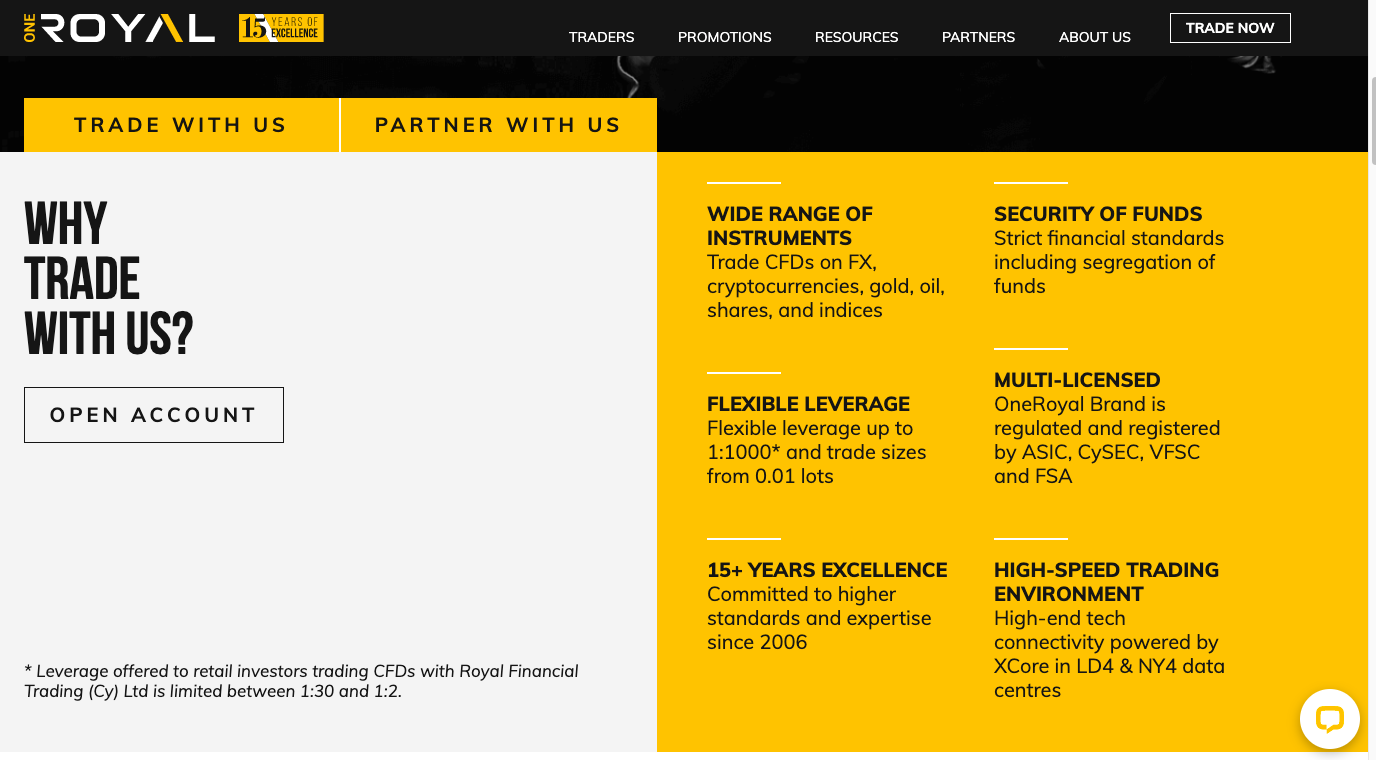Click the High-Speed Trading Environment heading

1106,582
